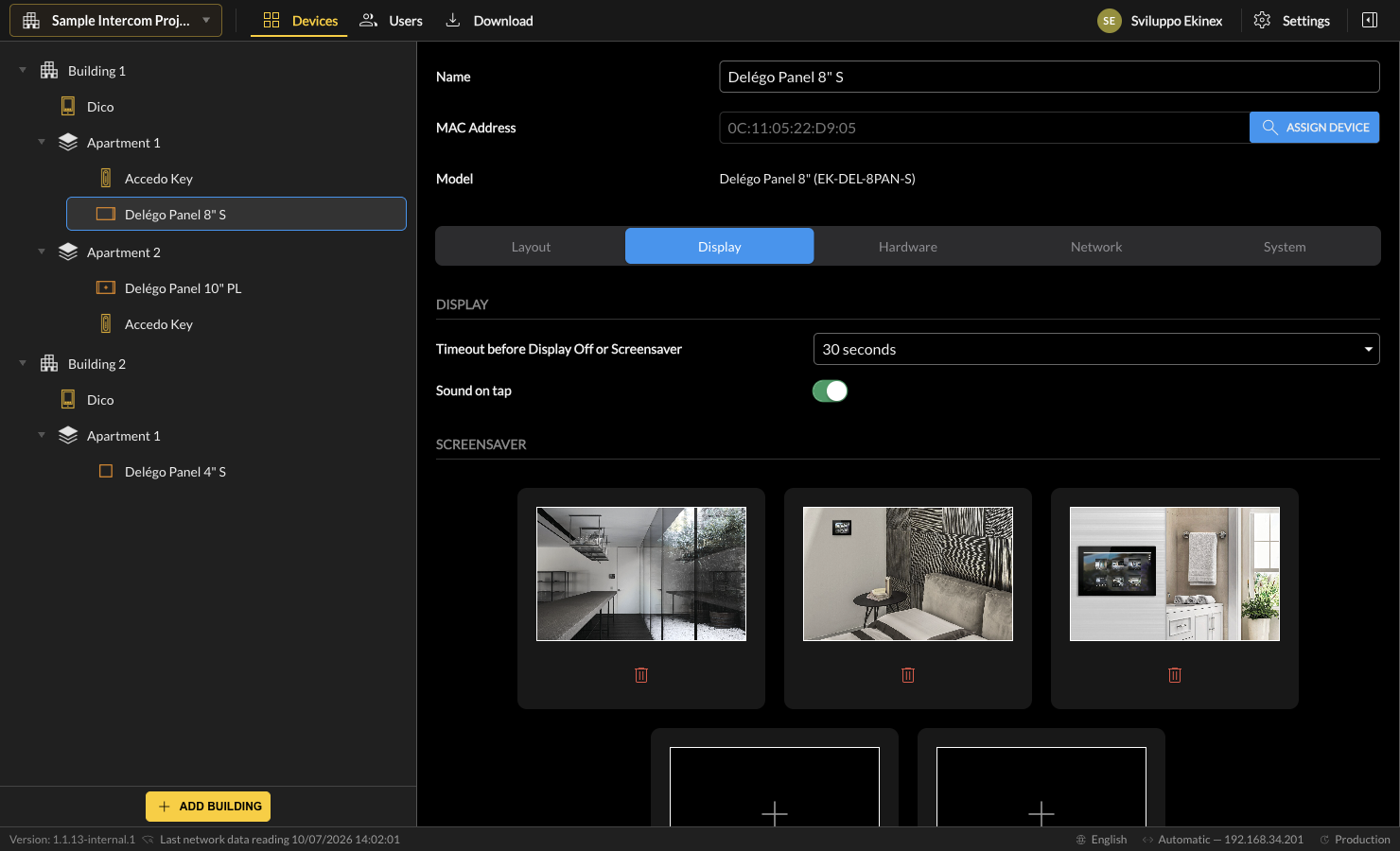
Task: Click the English language selector
Action: coord(1101,840)
